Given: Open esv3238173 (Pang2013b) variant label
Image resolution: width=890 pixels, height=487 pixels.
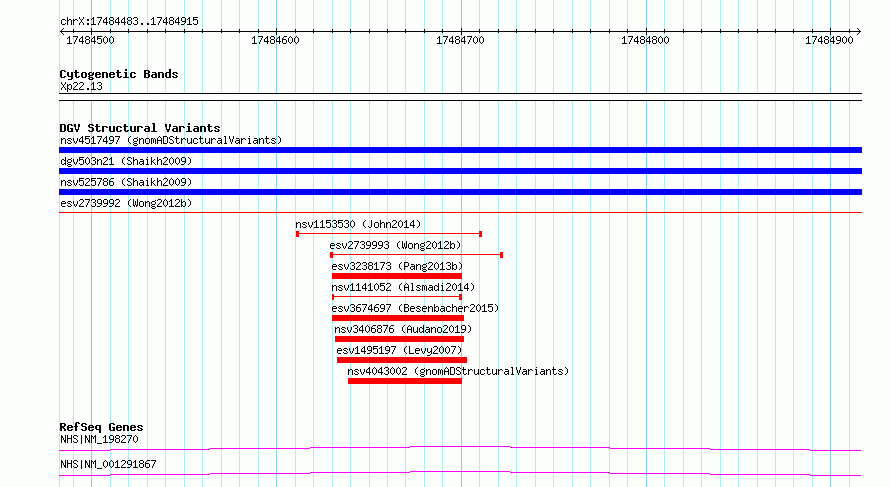Looking at the screenshot, I should pos(397,266).
